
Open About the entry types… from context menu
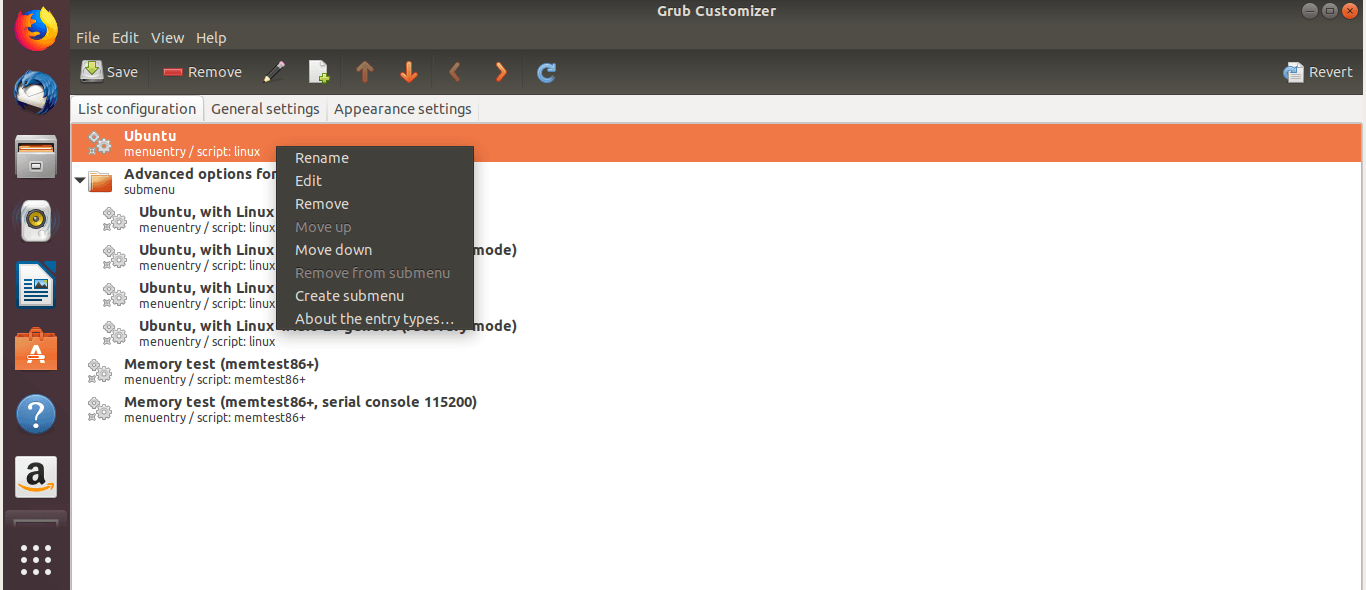374,319
